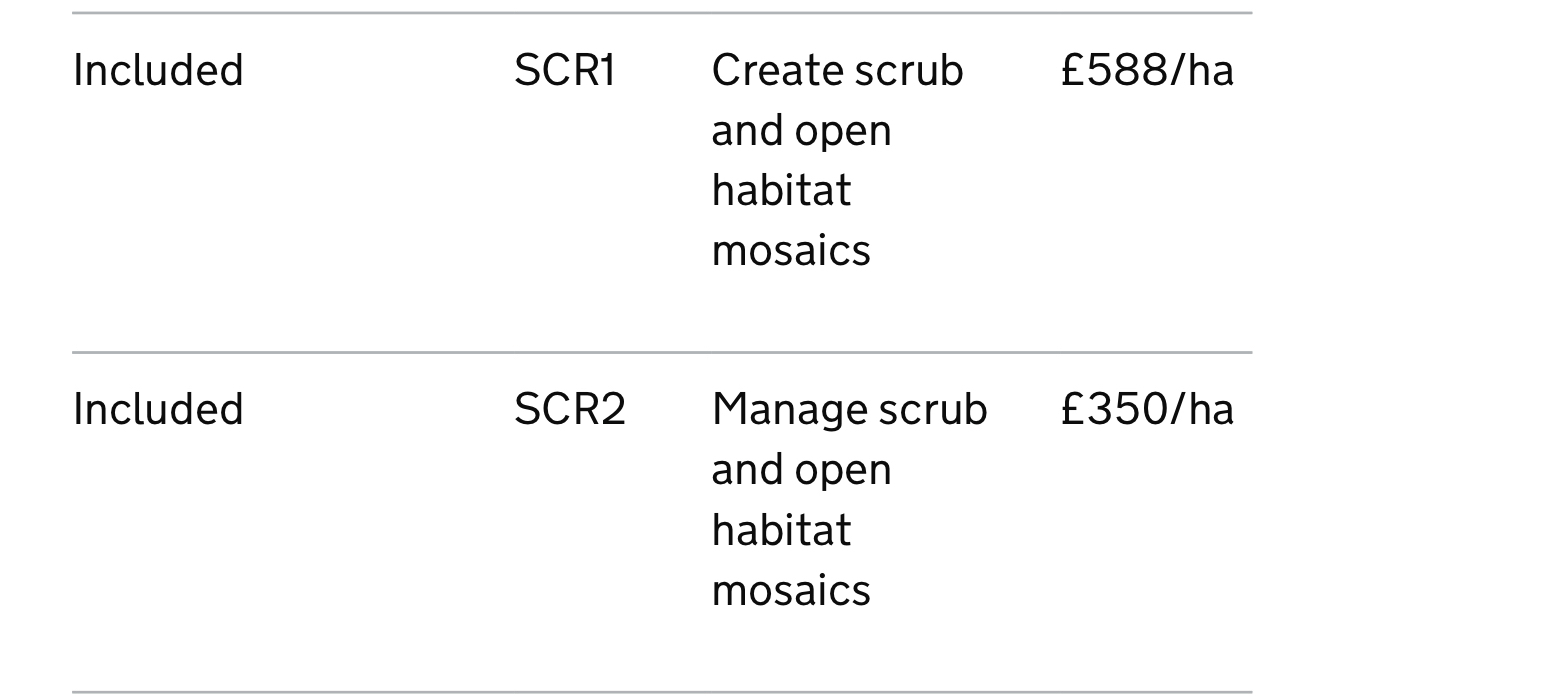This screenshot has height=698, width=1546.
Task: Click 'mosaics' in the SCR1 description
Action: tap(790, 250)
